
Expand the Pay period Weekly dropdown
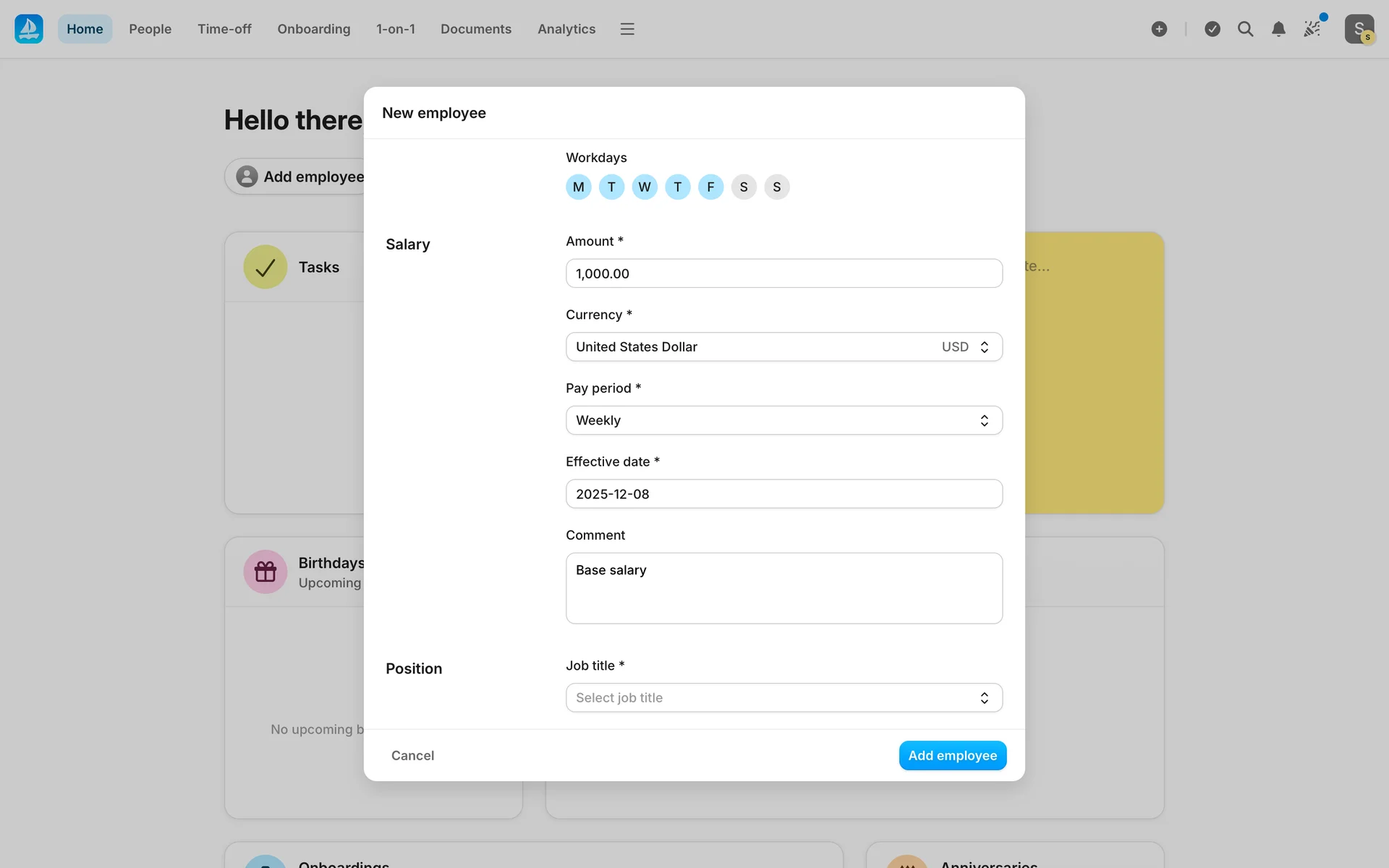[x=783, y=420]
